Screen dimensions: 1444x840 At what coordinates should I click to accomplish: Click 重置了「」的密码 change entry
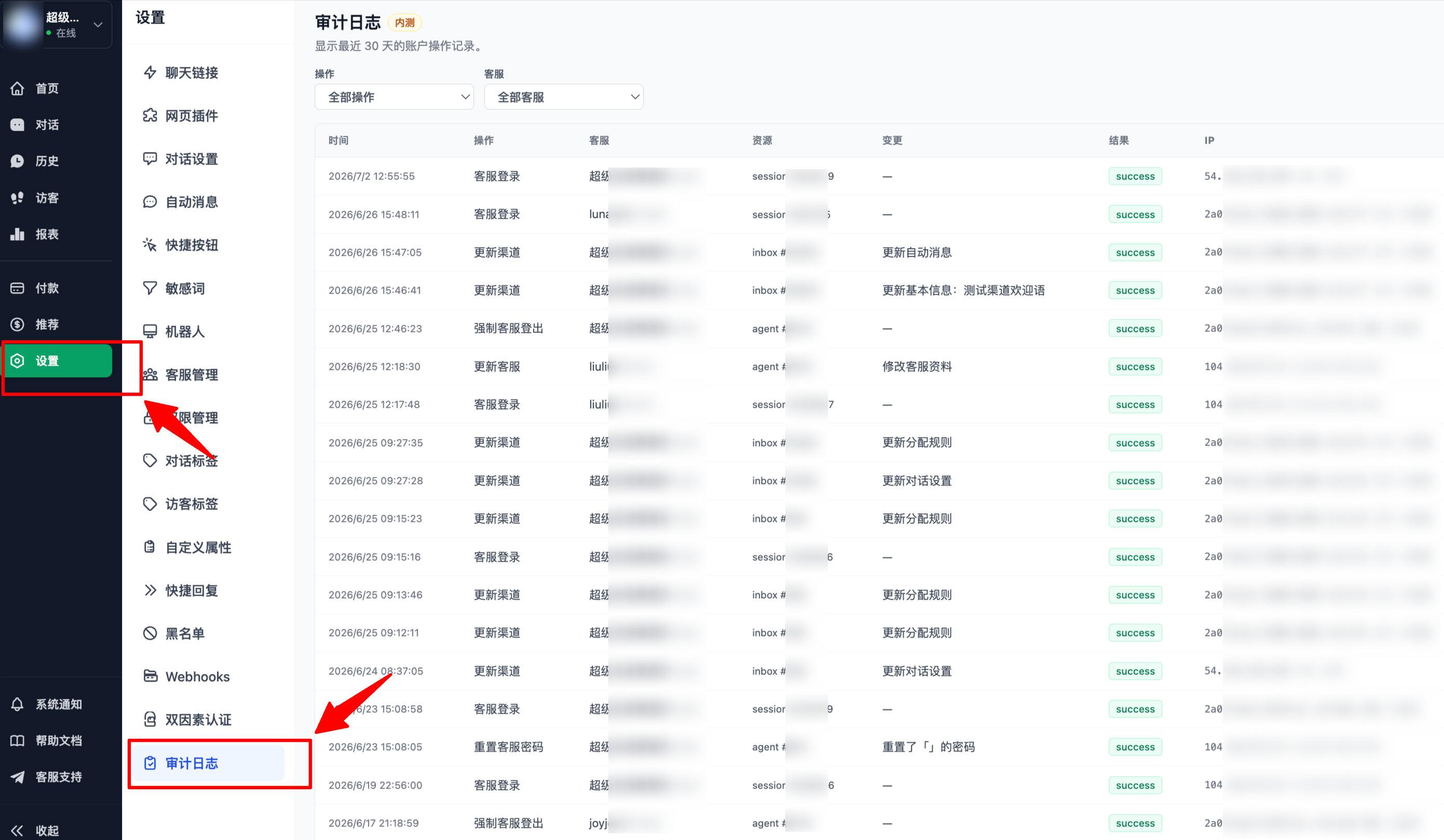(x=928, y=747)
